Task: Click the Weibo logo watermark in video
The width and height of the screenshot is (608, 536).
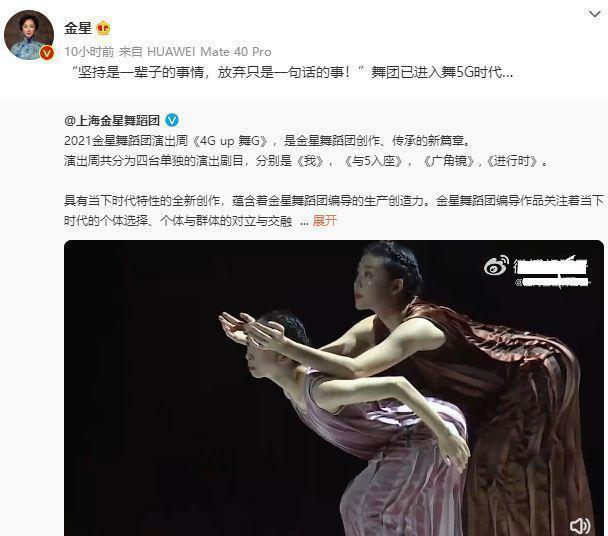Action: click(496, 265)
